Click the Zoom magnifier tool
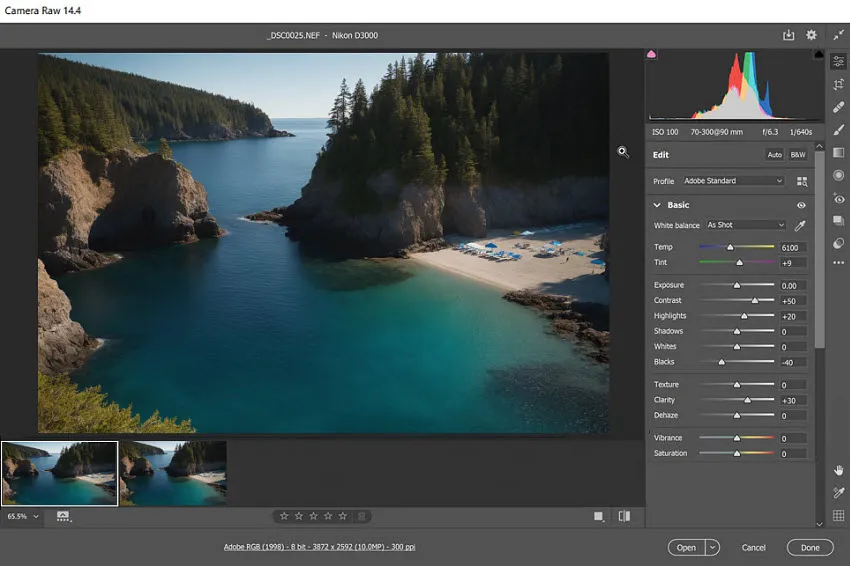The width and height of the screenshot is (850, 566). pyautogui.click(x=623, y=152)
